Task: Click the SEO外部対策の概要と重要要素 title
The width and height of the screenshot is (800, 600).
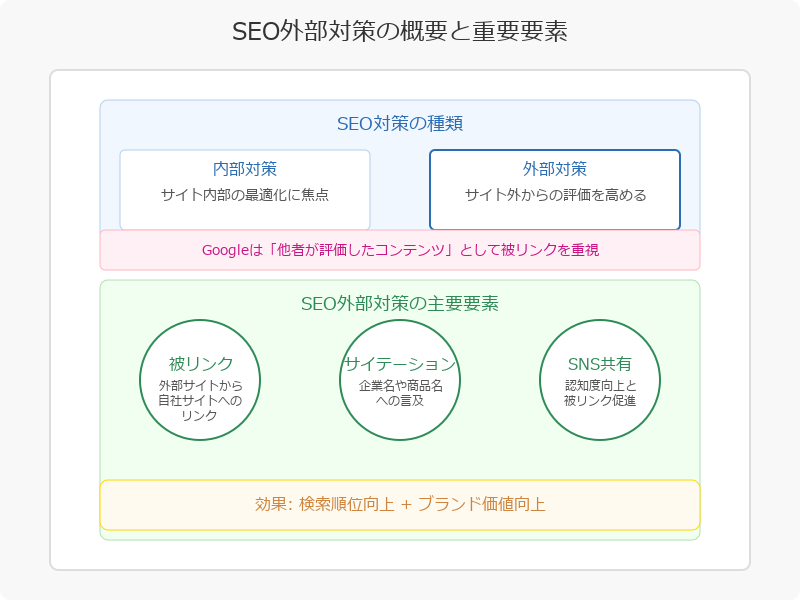Action: point(399,31)
